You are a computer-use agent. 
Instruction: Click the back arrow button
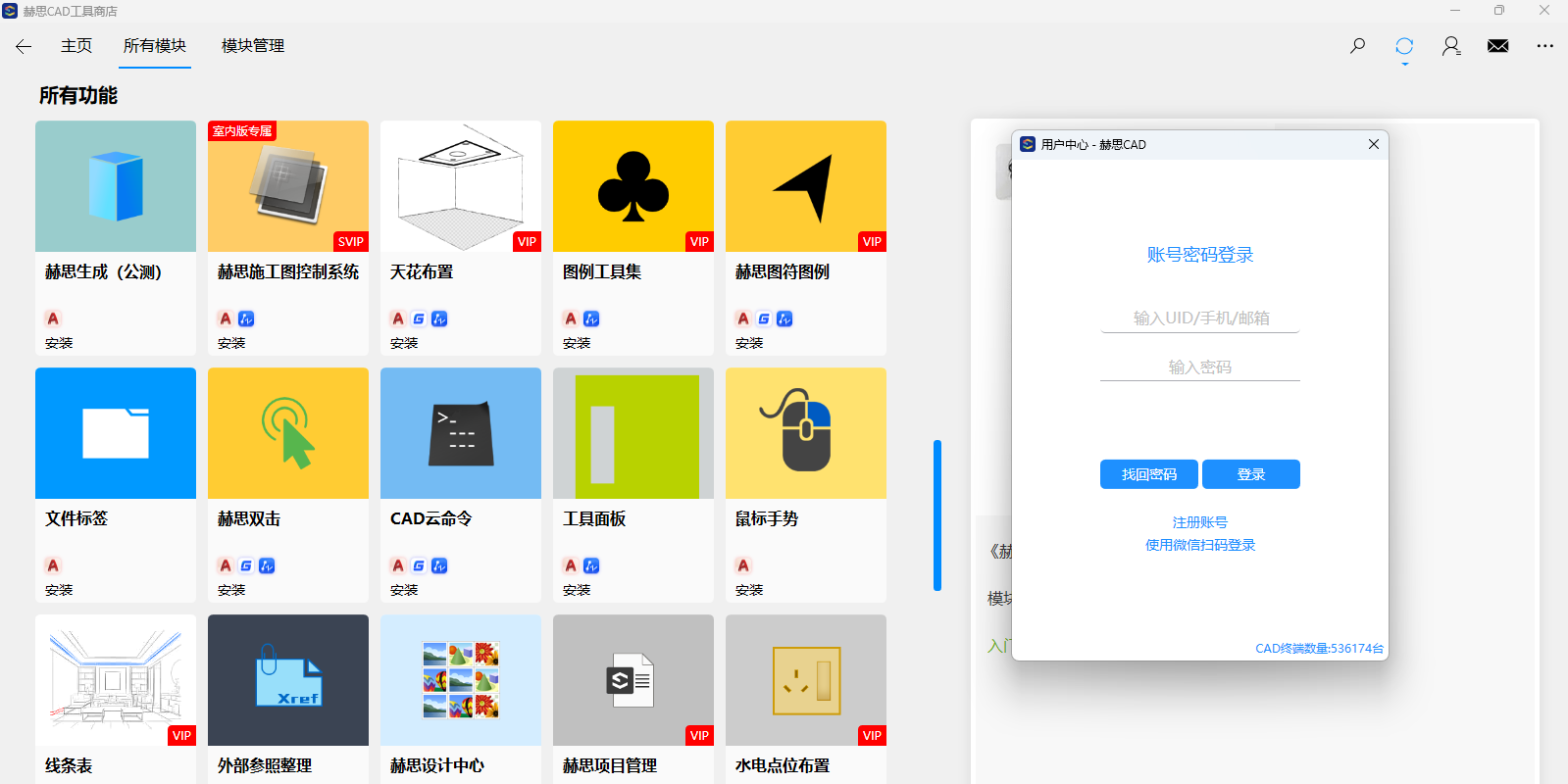point(24,46)
